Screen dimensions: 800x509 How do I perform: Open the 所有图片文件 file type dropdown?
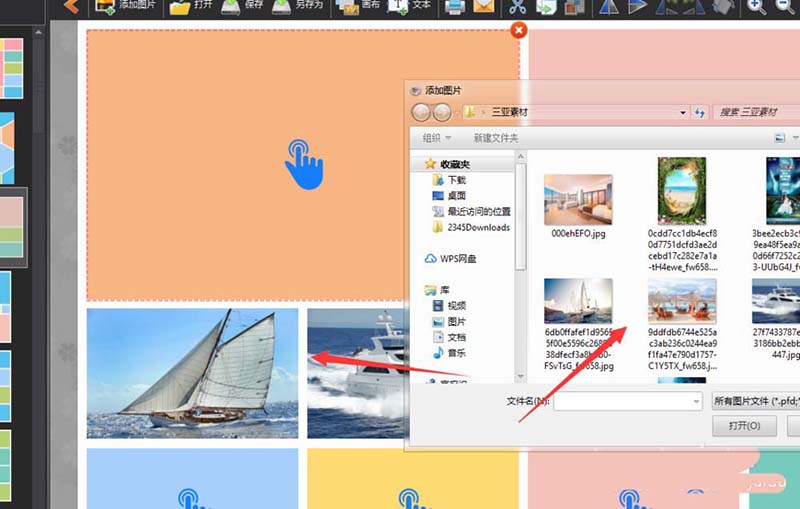click(x=756, y=401)
